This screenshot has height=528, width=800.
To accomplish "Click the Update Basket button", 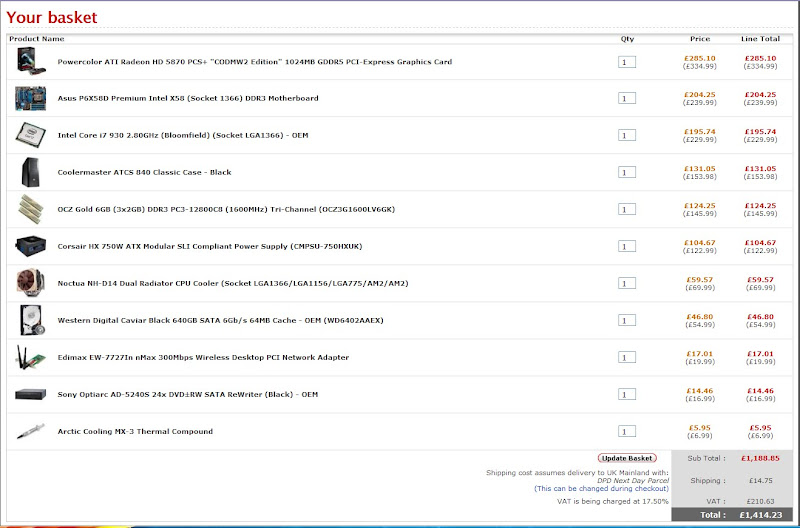I will pos(627,458).
